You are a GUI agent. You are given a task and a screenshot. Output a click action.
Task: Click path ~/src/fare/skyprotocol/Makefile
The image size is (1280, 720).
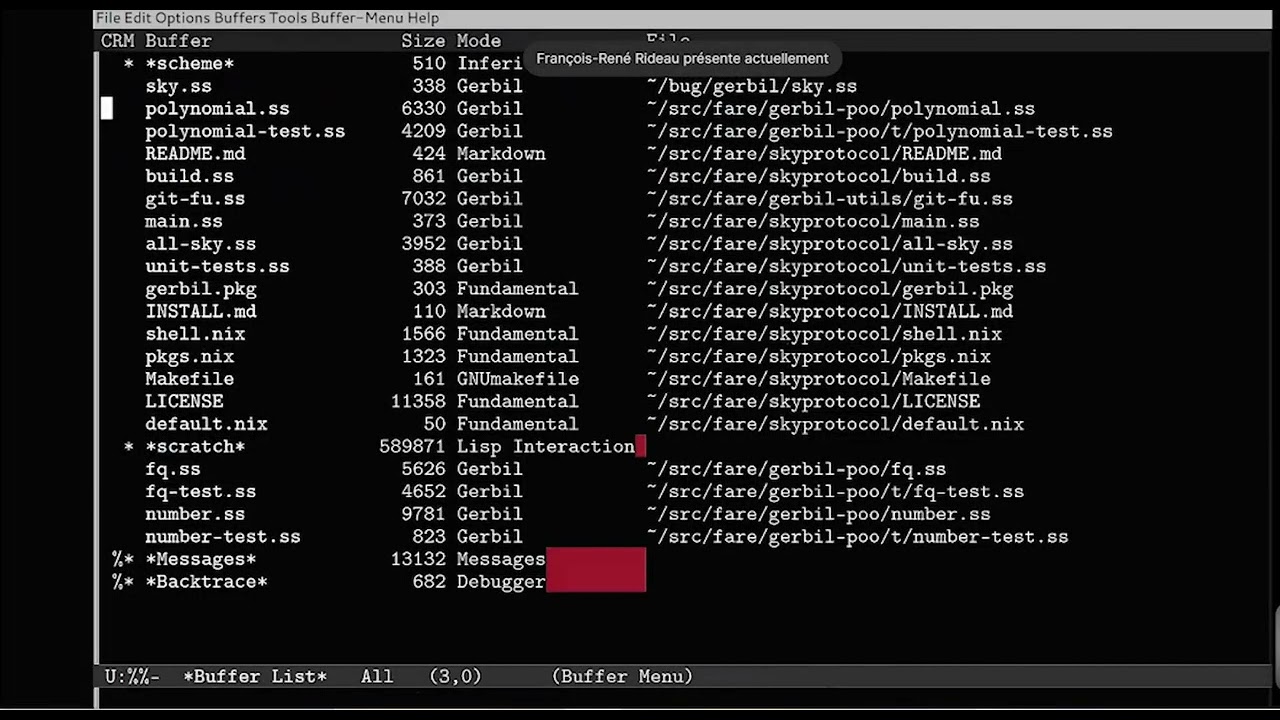tap(819, 379)
